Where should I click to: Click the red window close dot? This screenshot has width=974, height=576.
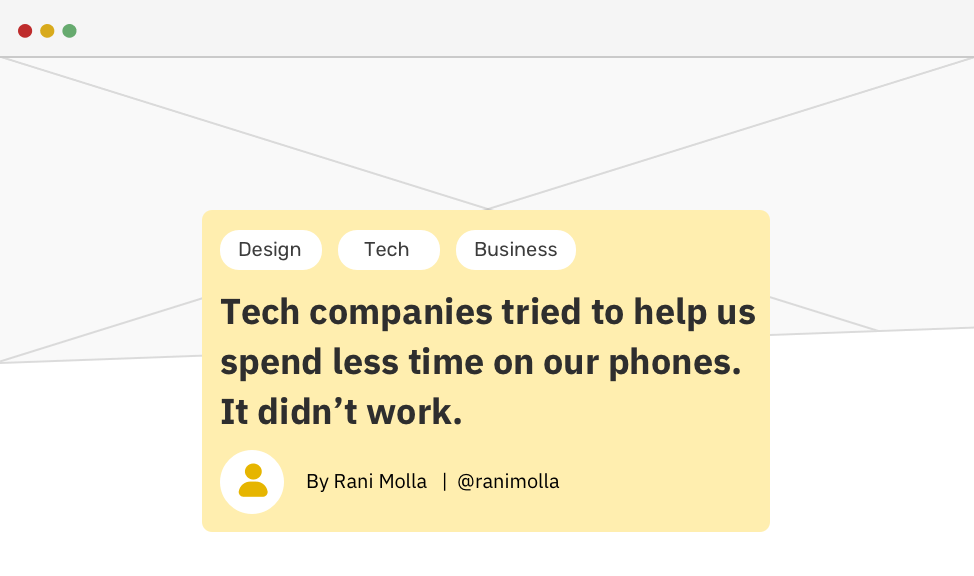tap(25, 31)
